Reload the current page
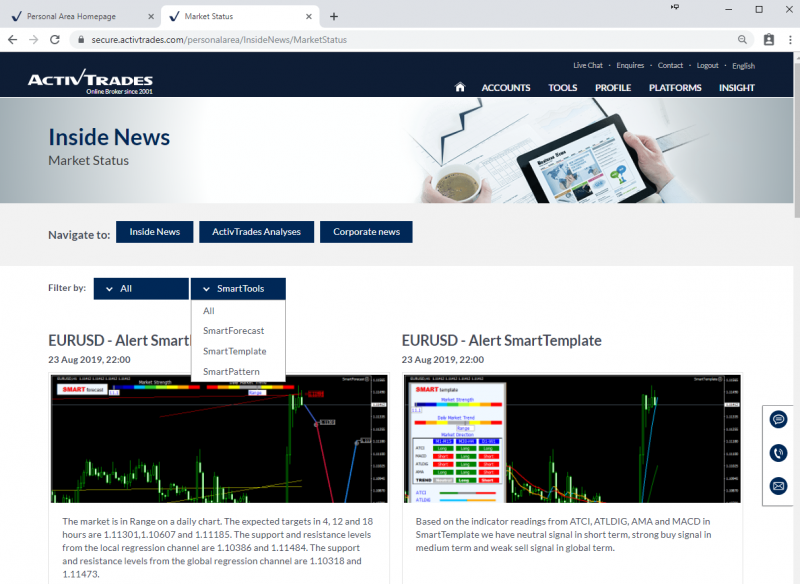 (55, 40)
